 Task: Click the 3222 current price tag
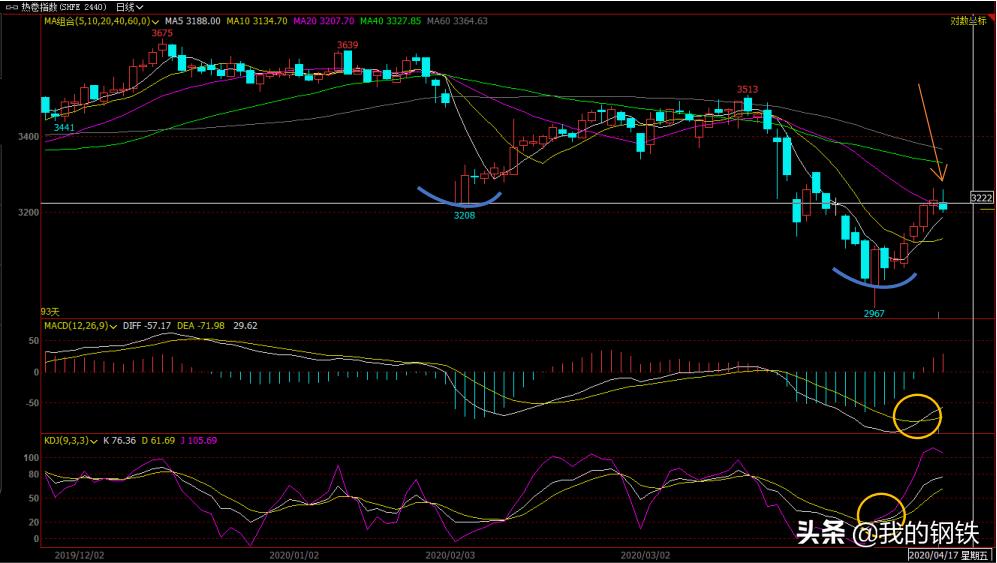pyautogui.click(x=981, y=198)
